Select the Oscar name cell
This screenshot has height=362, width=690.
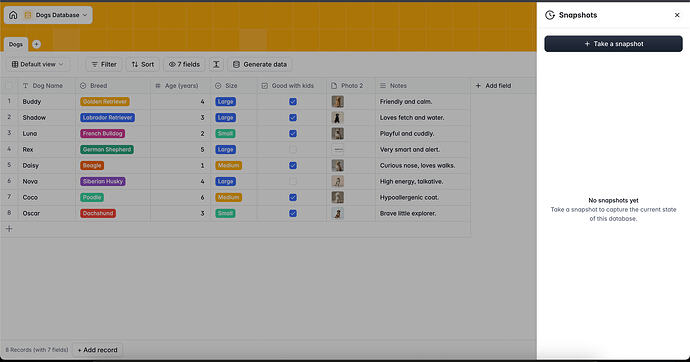pos(47,213)
